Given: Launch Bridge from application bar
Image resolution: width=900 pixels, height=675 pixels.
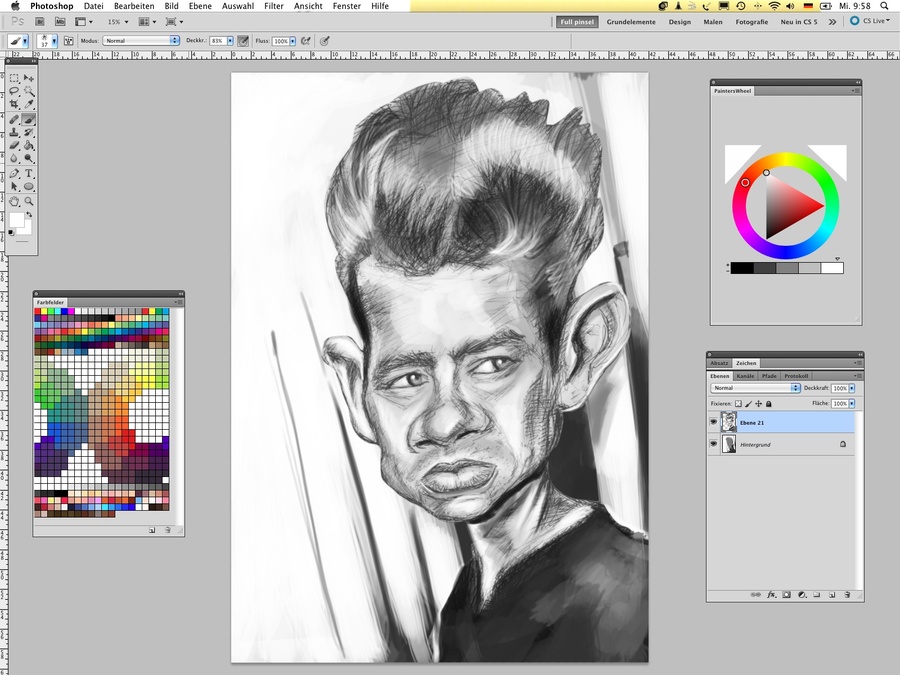Looking at the screenshot, I should tap(40, 22).
